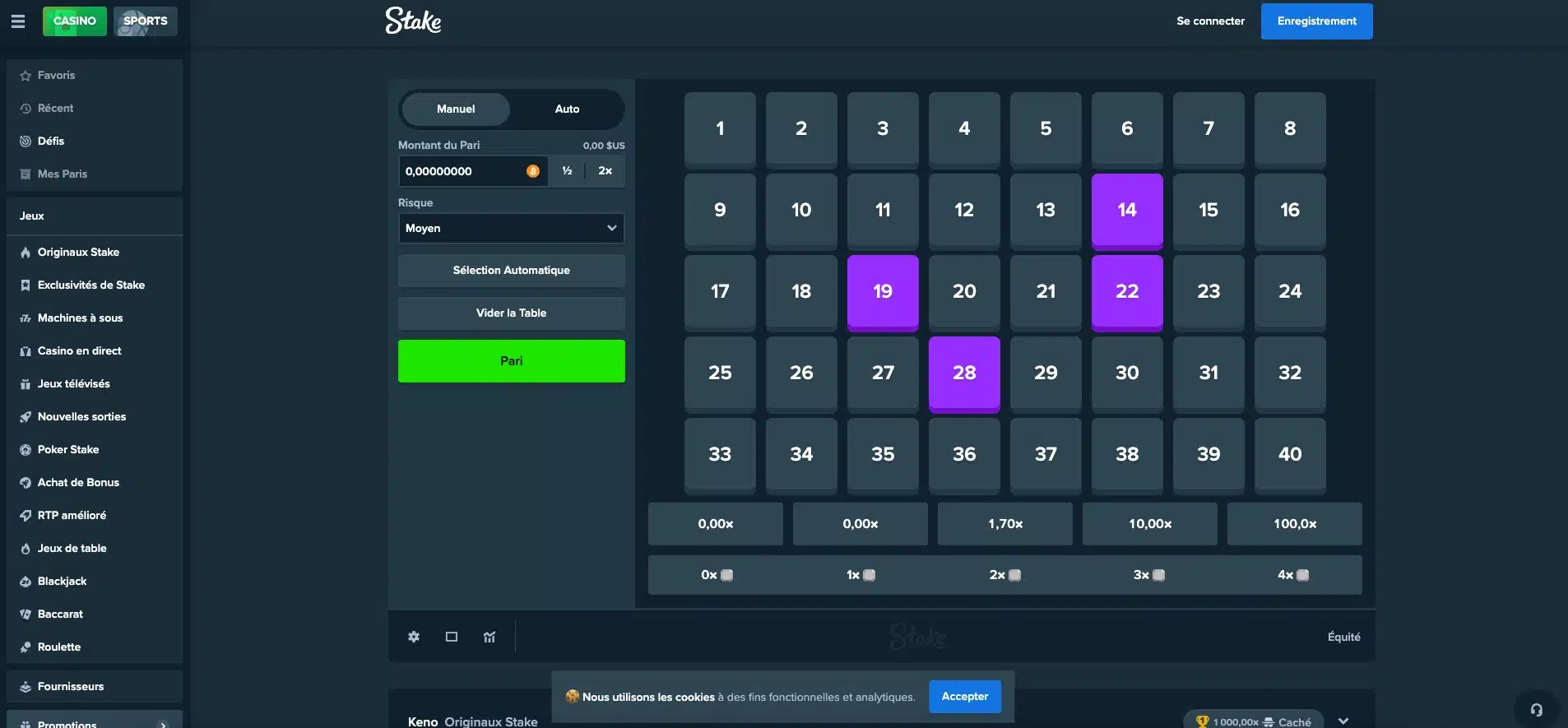Select keno number tile 7
Image resolution: width=1568 pixels, height=728 pixels.
click(x=1208, y=129)
